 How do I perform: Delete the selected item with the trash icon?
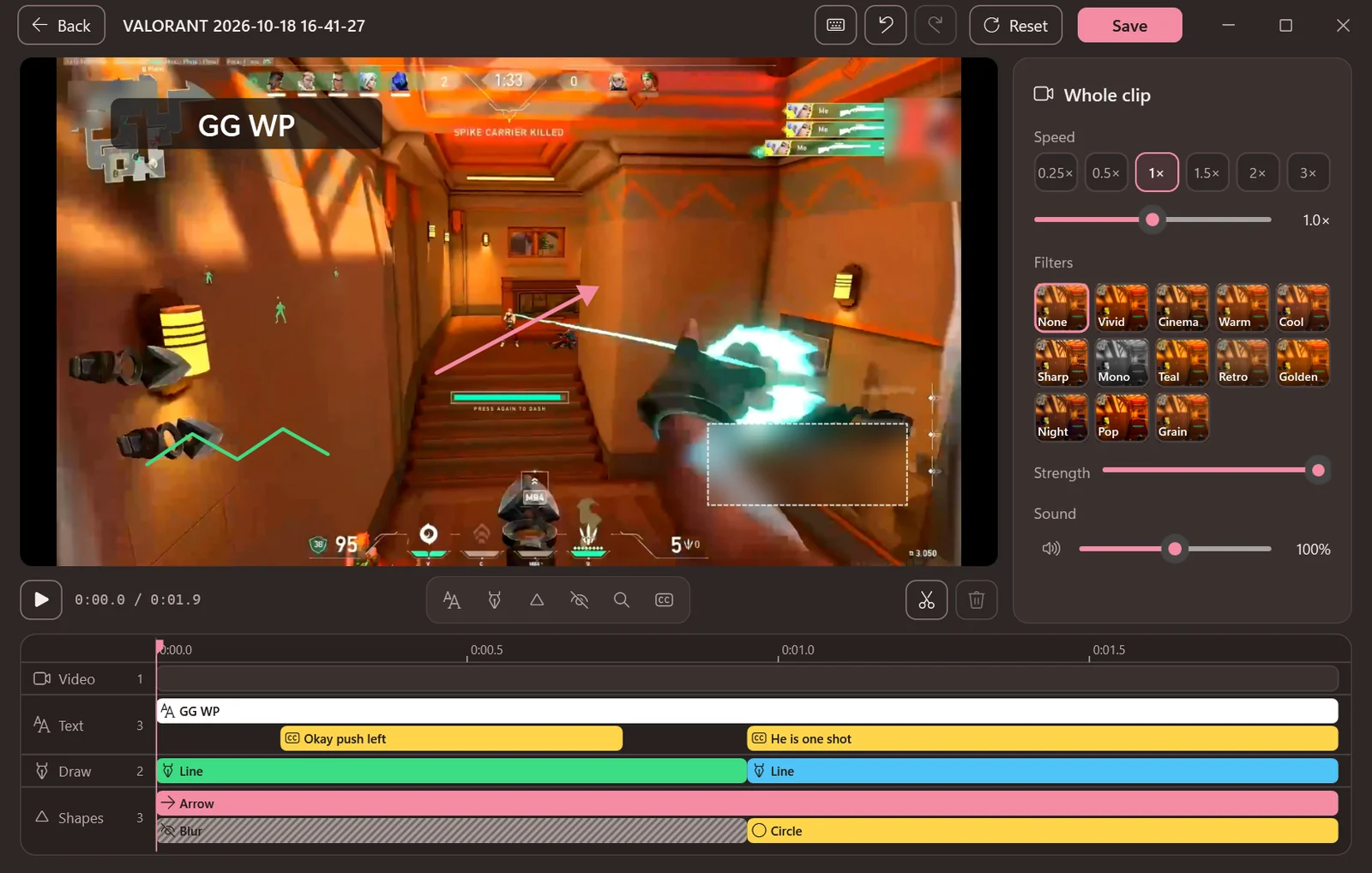click(x=977, y=600)
